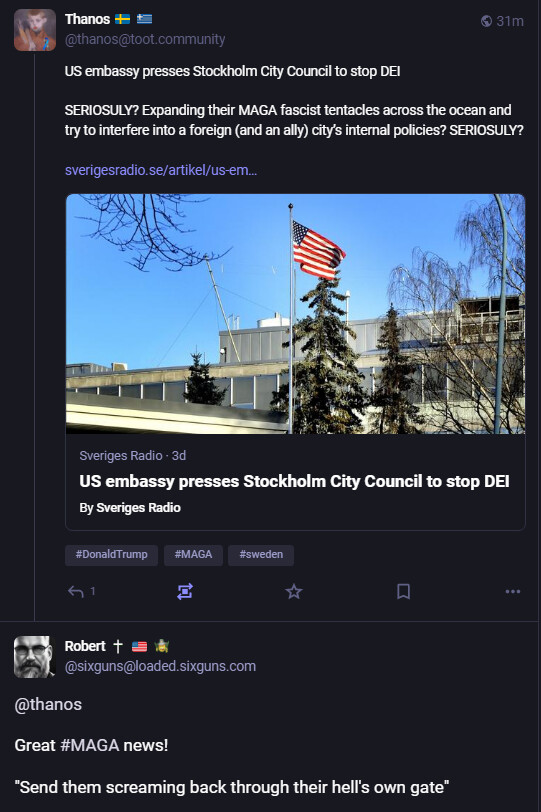The width and height of the screenshot is (541, 812).
Task: Click the @thanos mention in Robert's reply
Action: pos(48,704)
